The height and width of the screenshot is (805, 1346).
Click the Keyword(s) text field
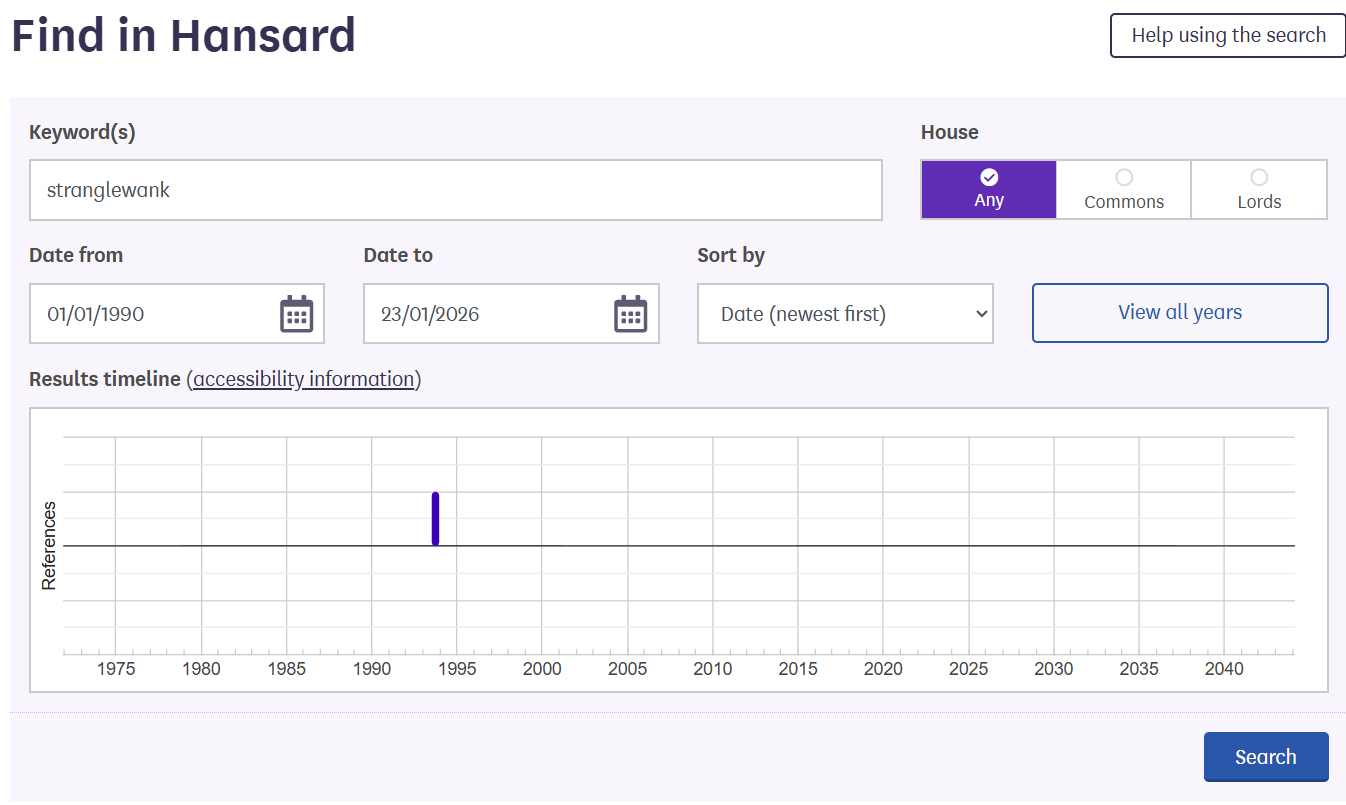pyautogui.click(x=455, y=190)
